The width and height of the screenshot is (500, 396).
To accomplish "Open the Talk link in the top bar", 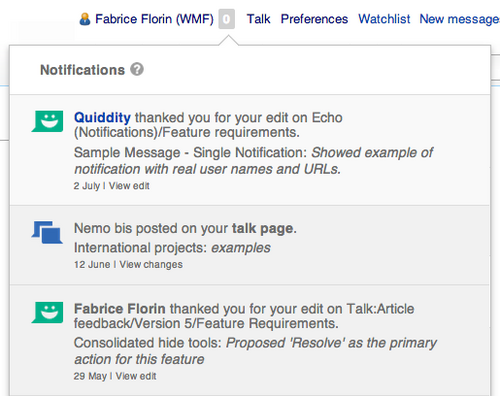I will point(258,19).
